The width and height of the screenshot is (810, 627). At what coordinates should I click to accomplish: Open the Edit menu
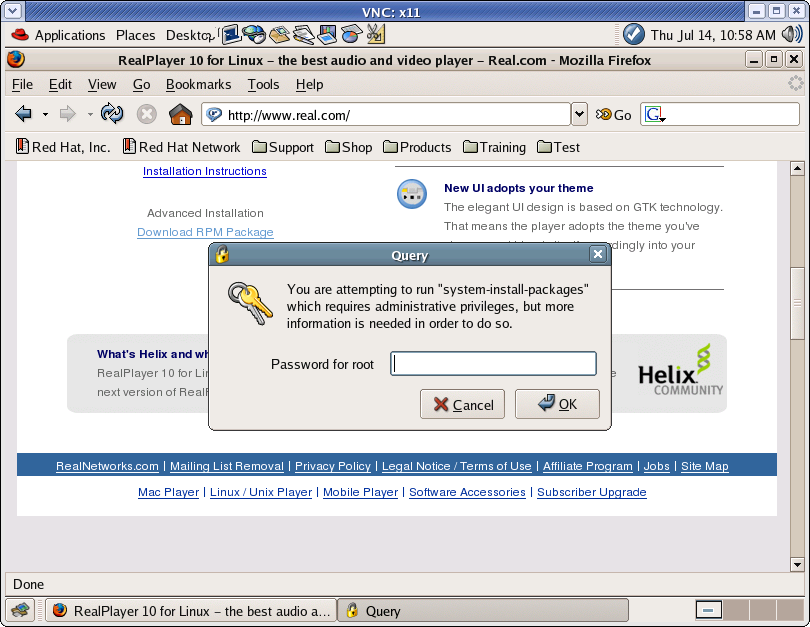[60, 84]
